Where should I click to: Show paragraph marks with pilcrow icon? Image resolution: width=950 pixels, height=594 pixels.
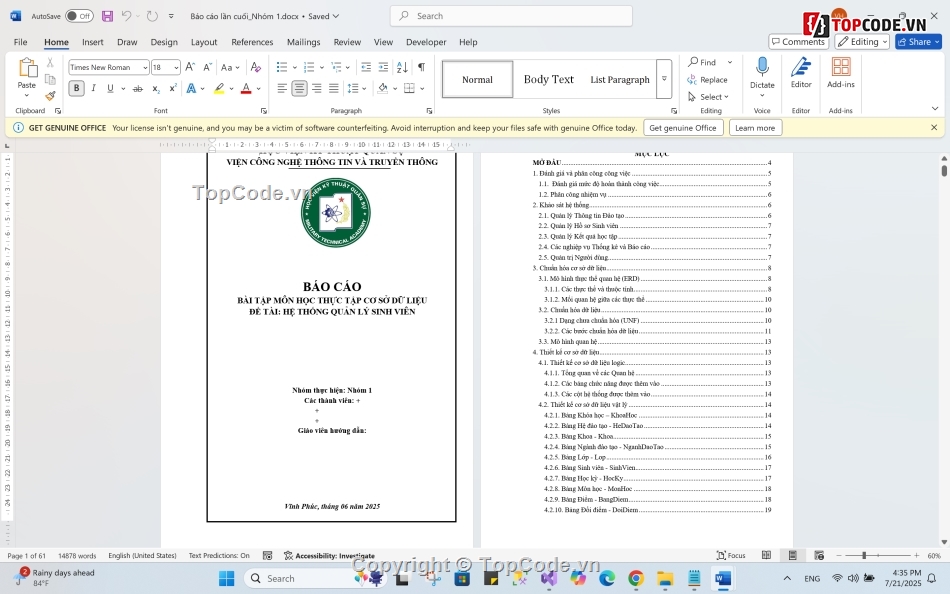point(421,67)
